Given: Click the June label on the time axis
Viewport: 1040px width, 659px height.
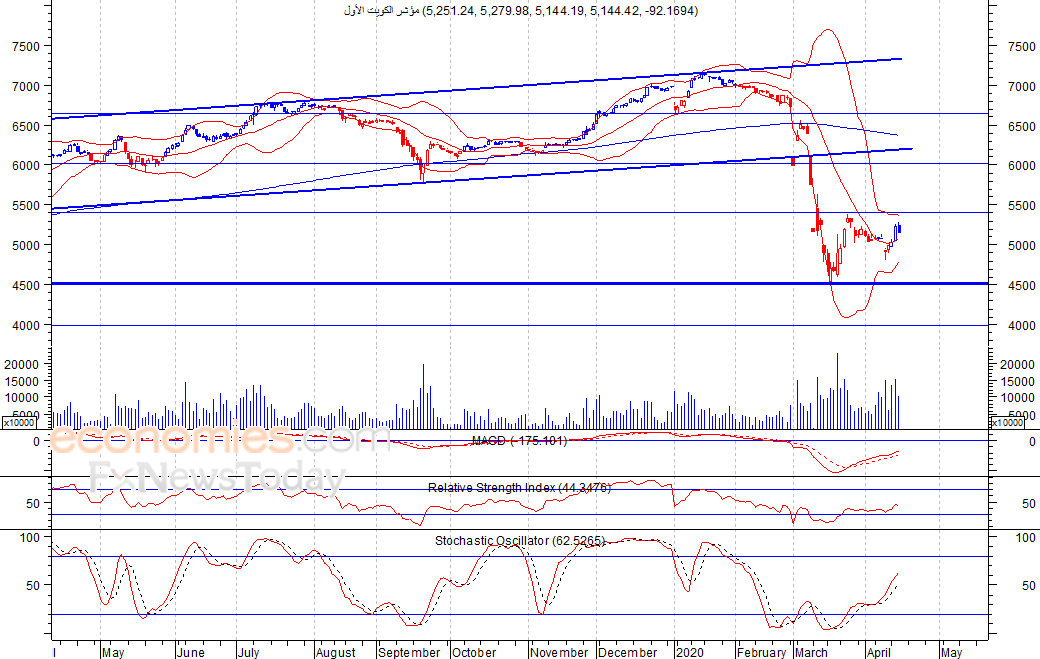Looking at the screenshot, I should tap(191, 652).
